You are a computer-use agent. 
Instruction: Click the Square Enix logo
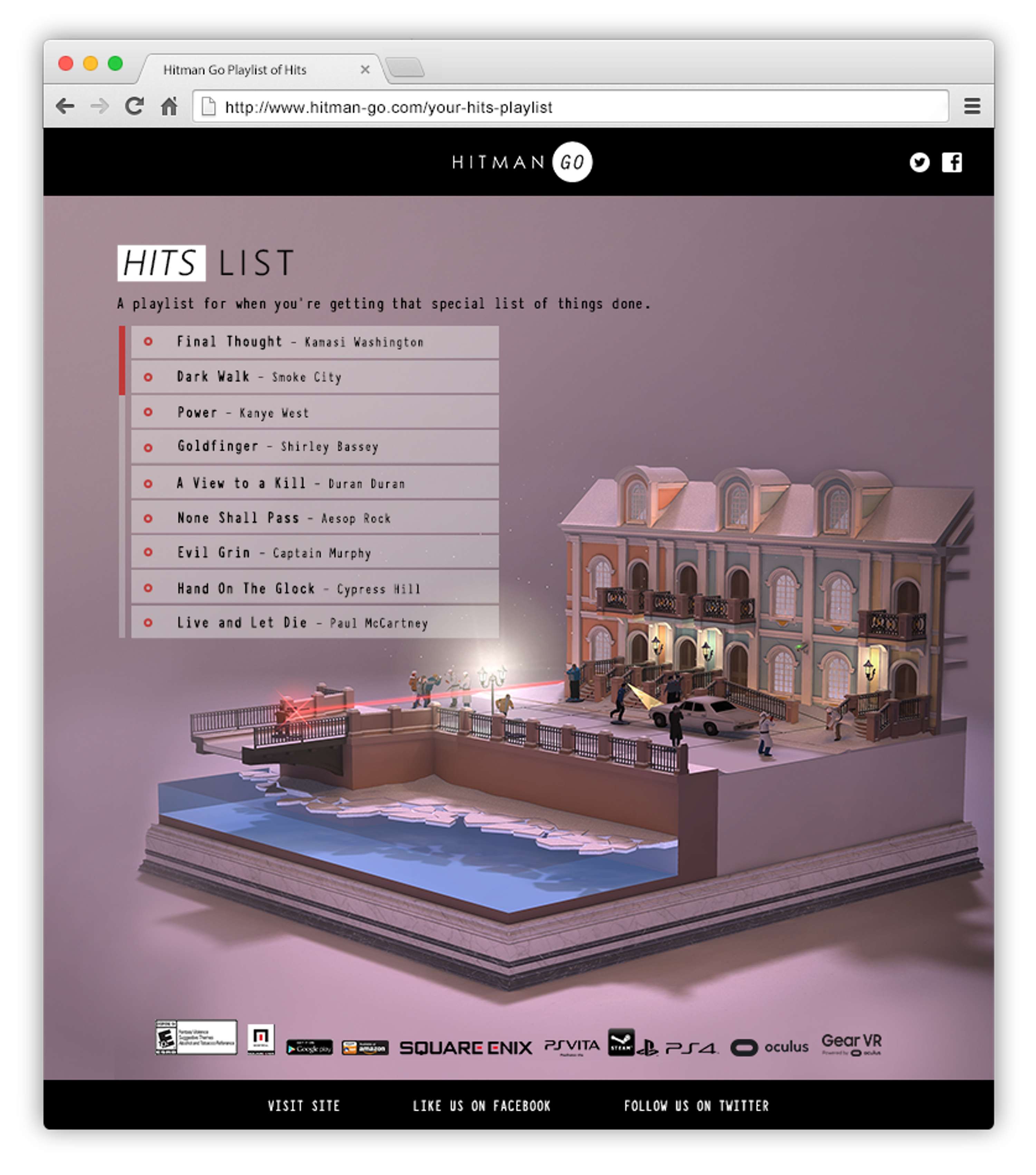click(466, 1048)
